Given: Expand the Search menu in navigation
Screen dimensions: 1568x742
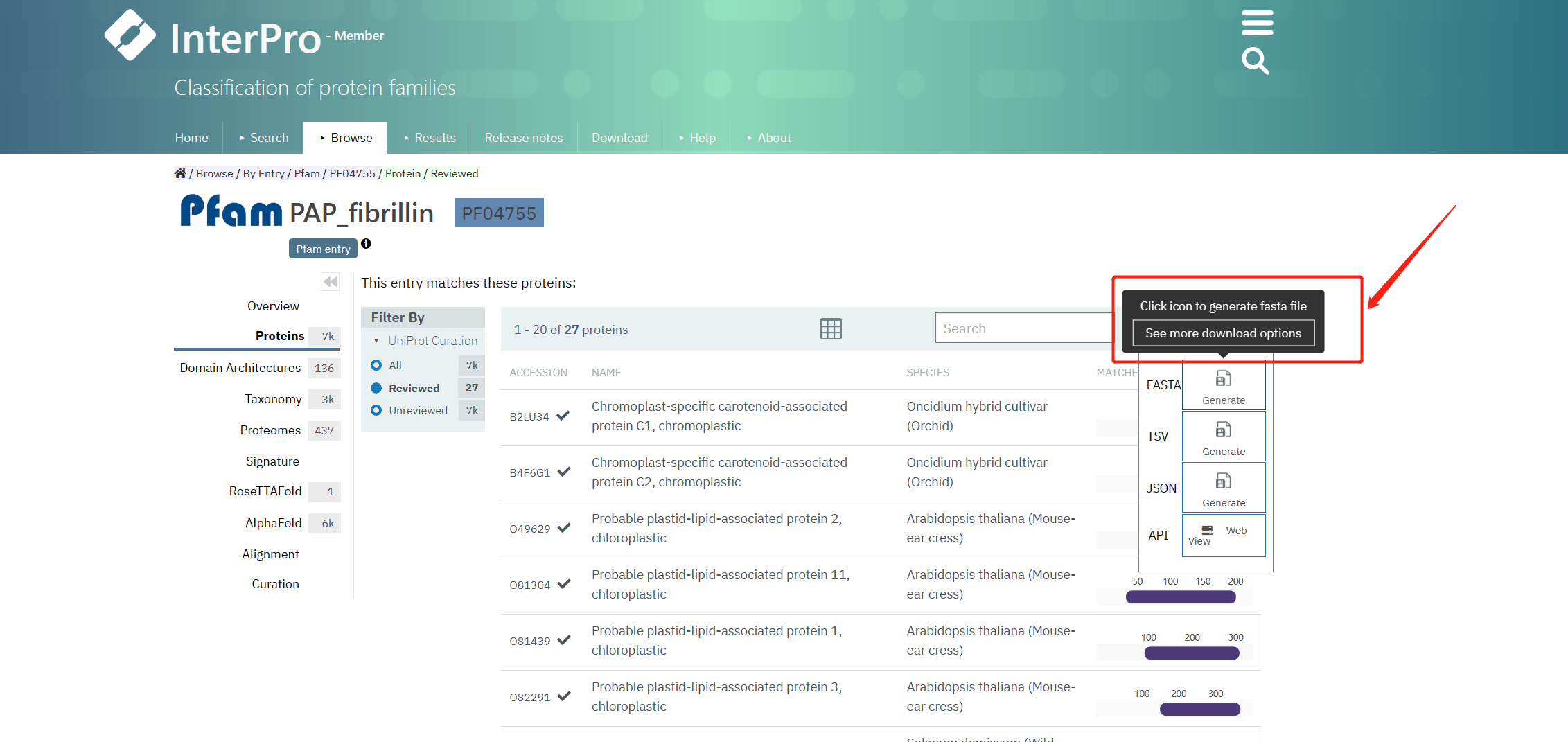Looking at the screenshot, I should pos(263,138).
